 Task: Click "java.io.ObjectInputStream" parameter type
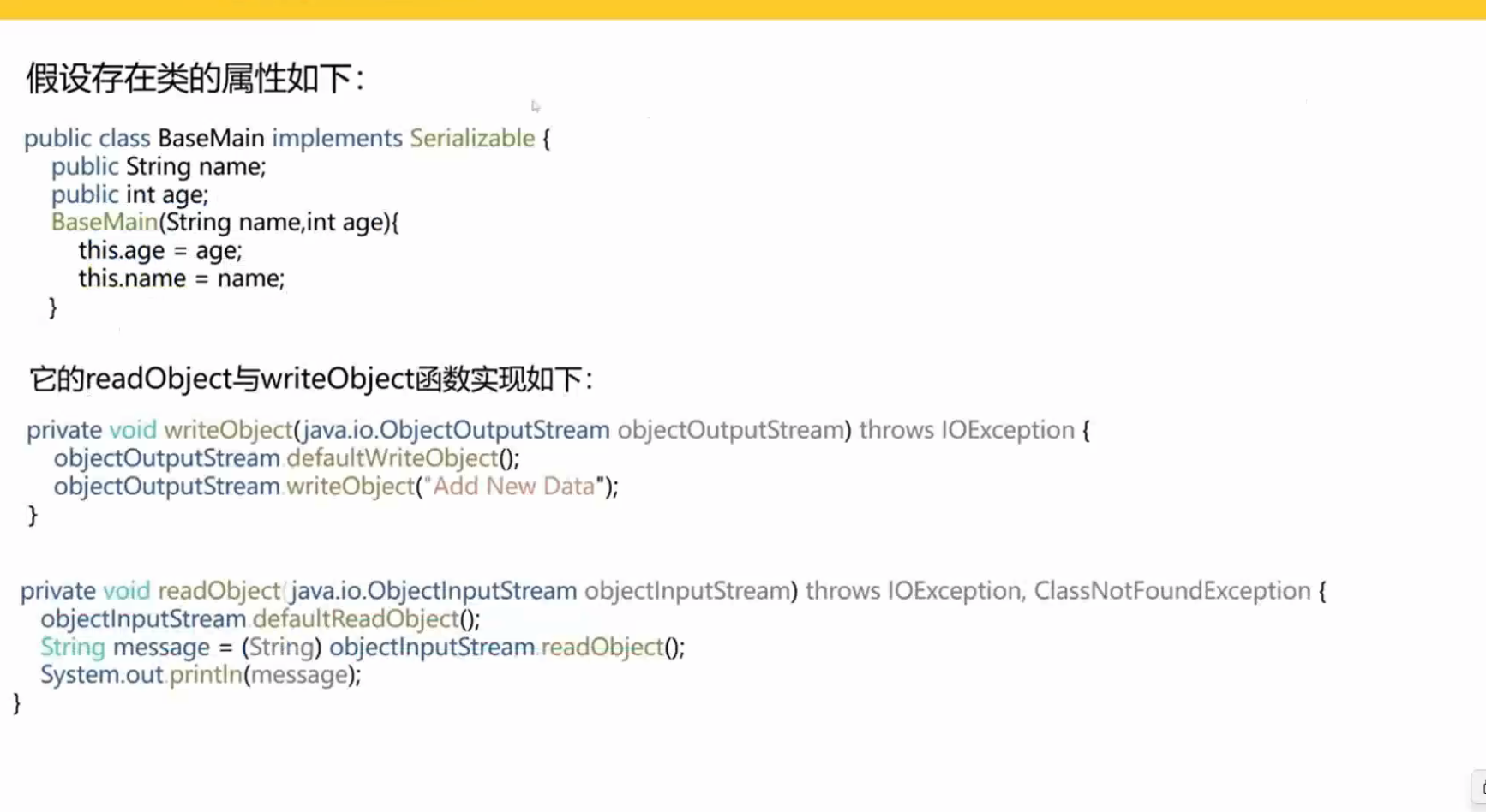click(x=434, y=591)
